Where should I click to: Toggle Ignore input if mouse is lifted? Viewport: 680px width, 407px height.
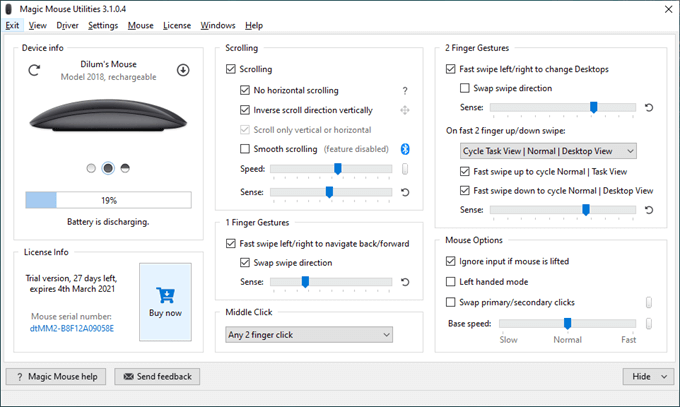(x=451, y=261)
